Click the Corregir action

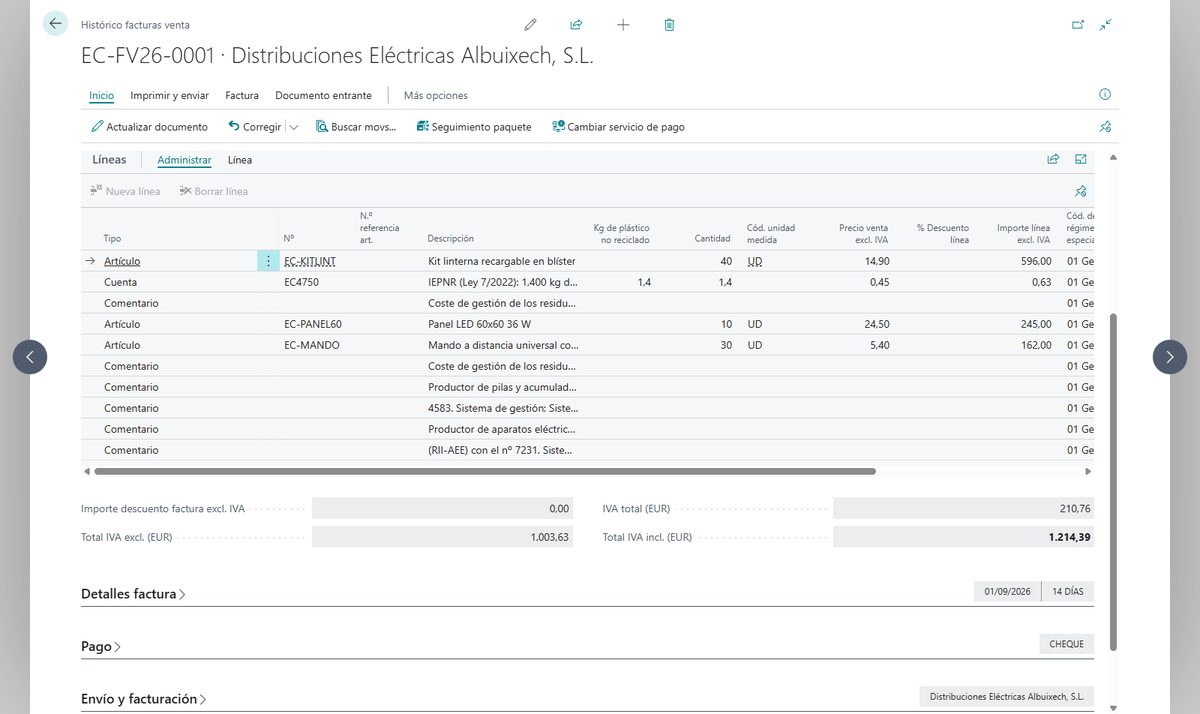click(x=255, y=127)
